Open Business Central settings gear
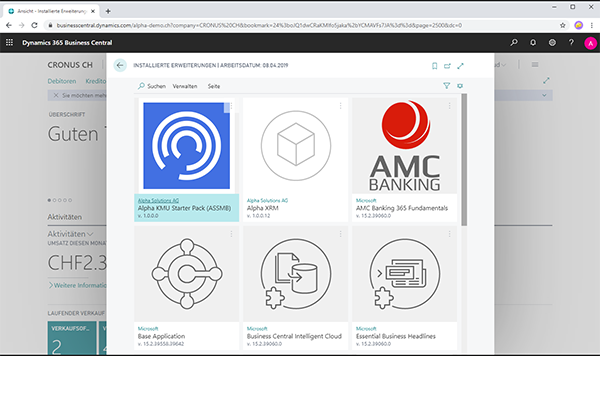The image size is (600, 420). (551, 42)
